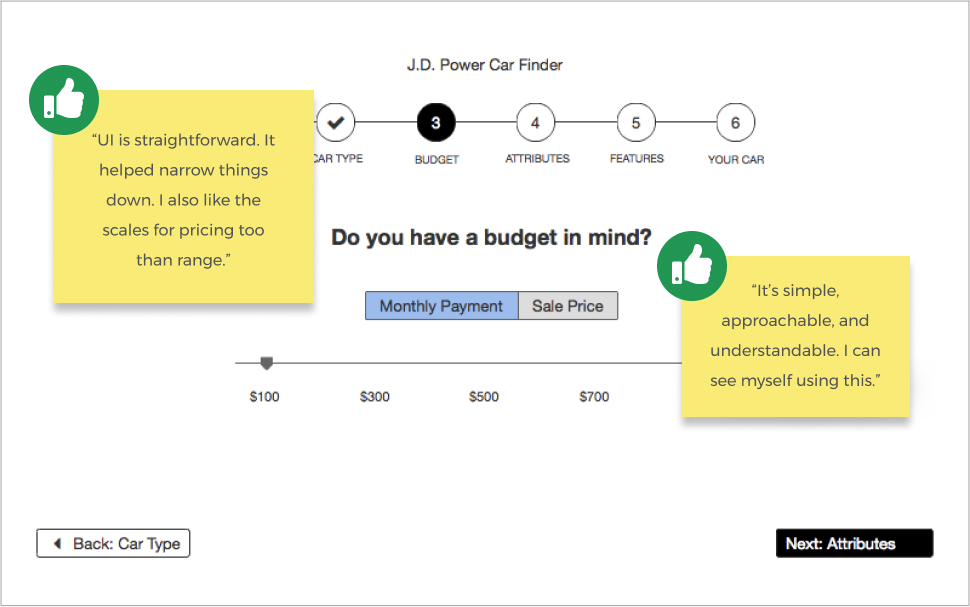Image resolution: width=970 pixels, height=607 pixels.
Task: Jump to step 5 Features circle
Action: [636, 123]
